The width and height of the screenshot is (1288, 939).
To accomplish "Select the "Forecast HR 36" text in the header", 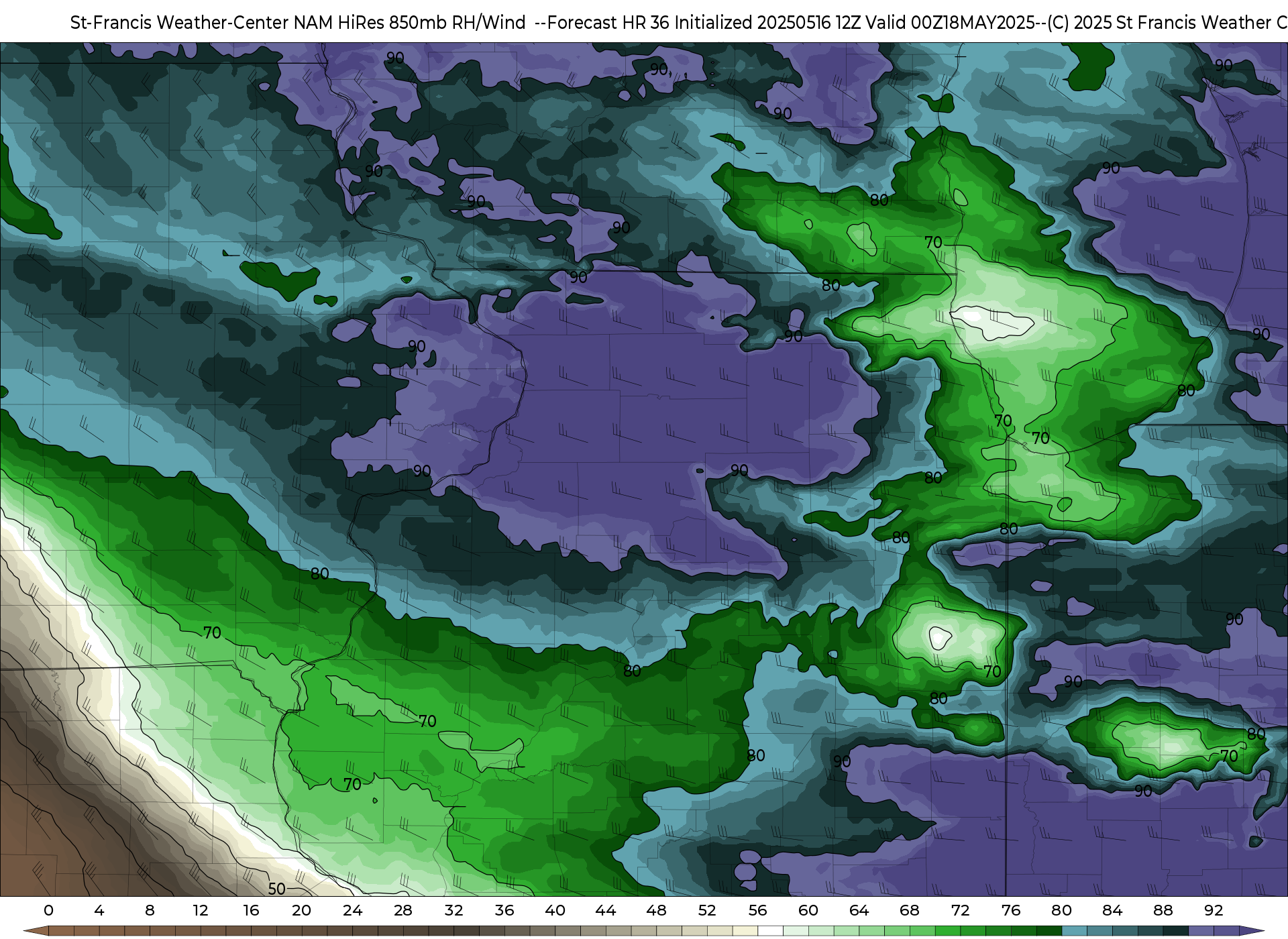I will pyautogui.click(x=608, y=23).
